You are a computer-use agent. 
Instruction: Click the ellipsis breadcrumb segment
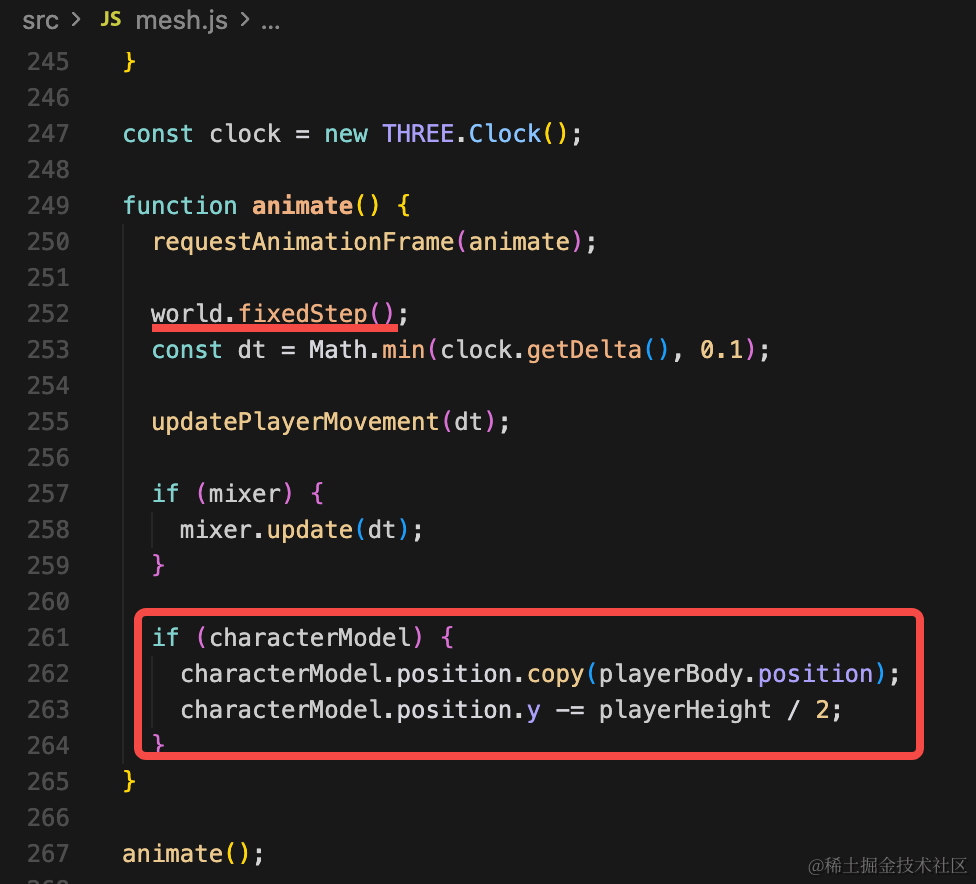coord(270,24)
